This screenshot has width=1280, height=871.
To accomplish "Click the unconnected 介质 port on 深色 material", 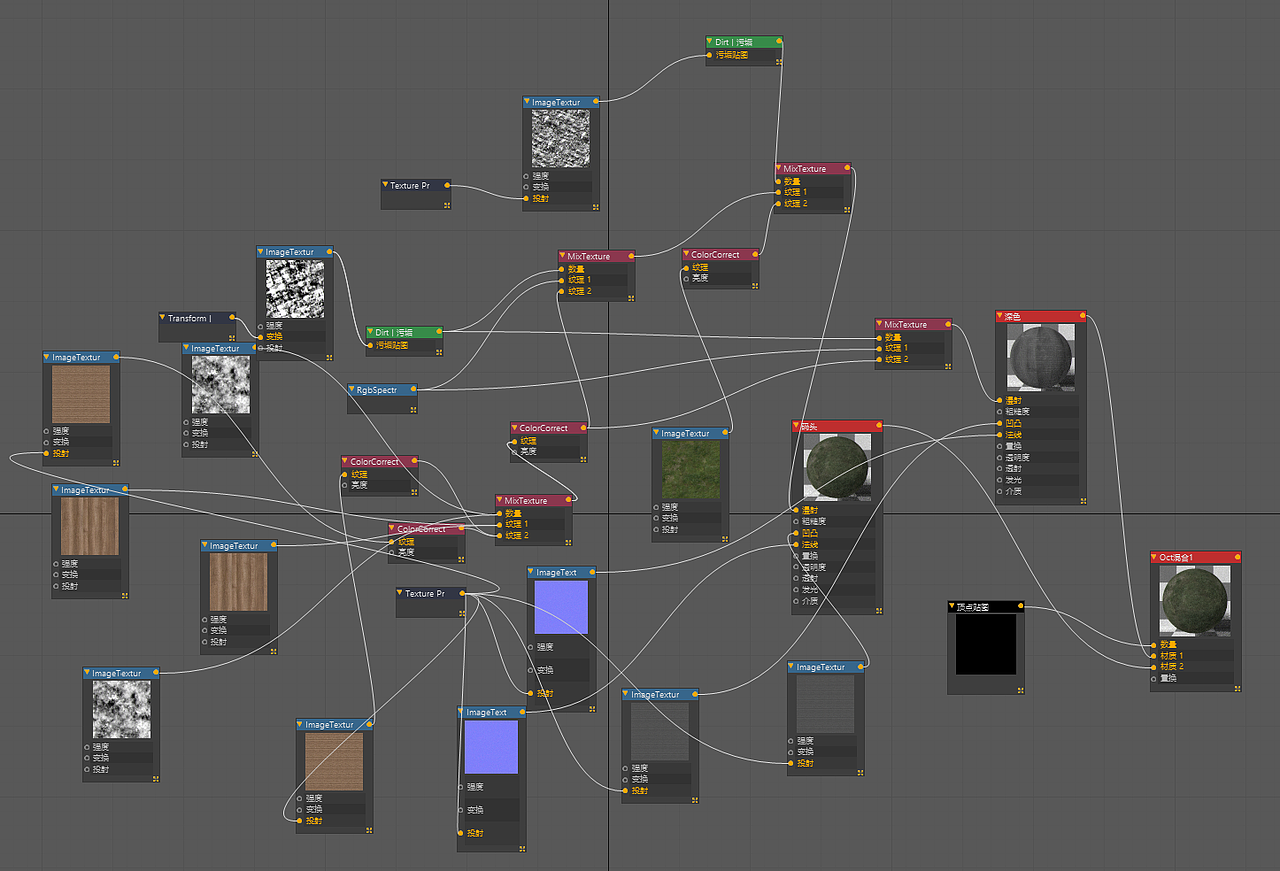I will tap(998, 491).
